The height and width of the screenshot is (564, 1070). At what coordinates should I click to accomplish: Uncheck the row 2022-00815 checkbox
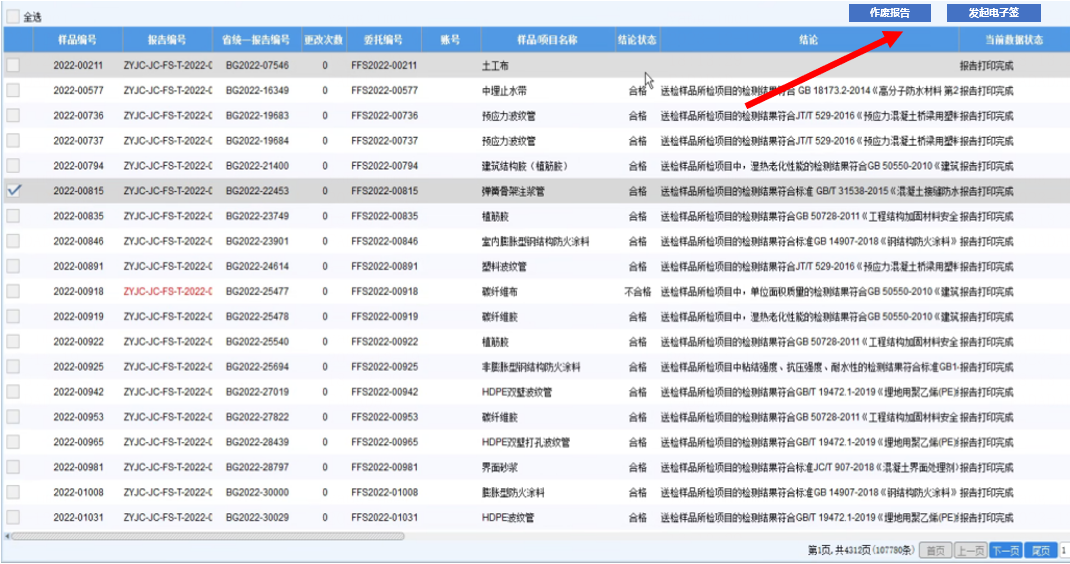click(13, 192)
